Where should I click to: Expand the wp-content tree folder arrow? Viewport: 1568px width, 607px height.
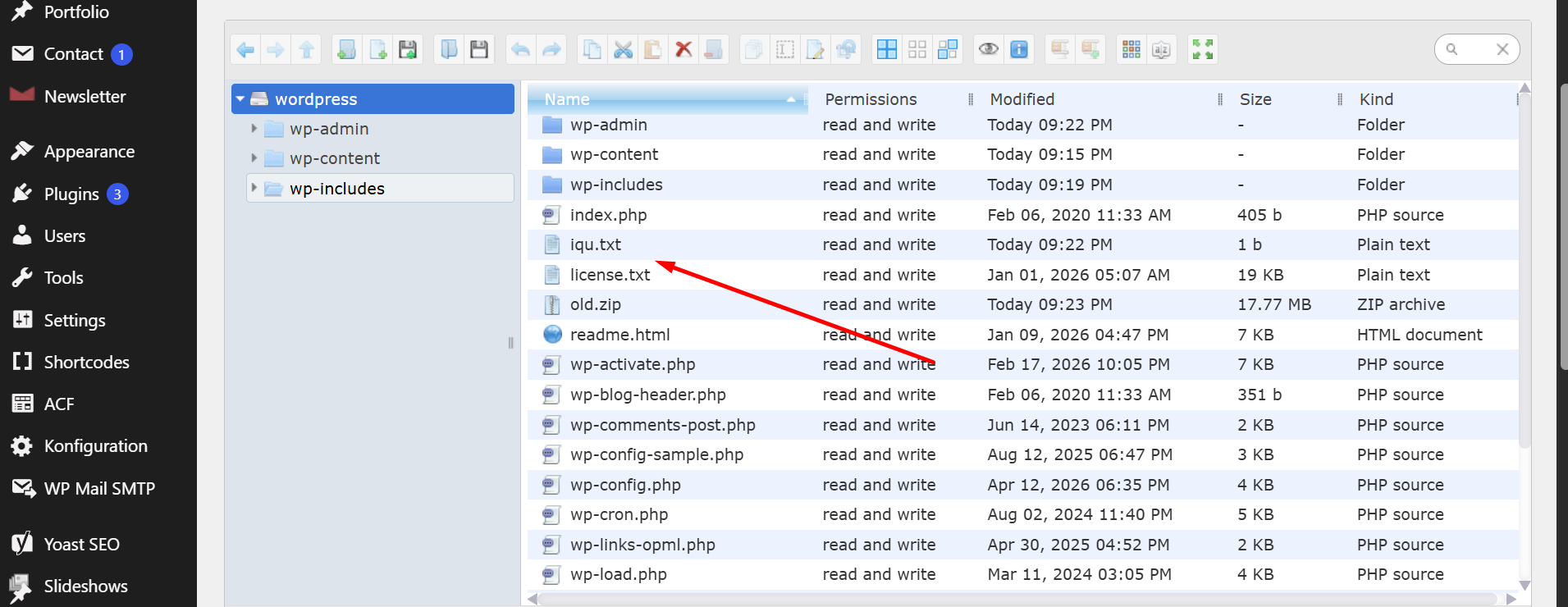[254, 158]
